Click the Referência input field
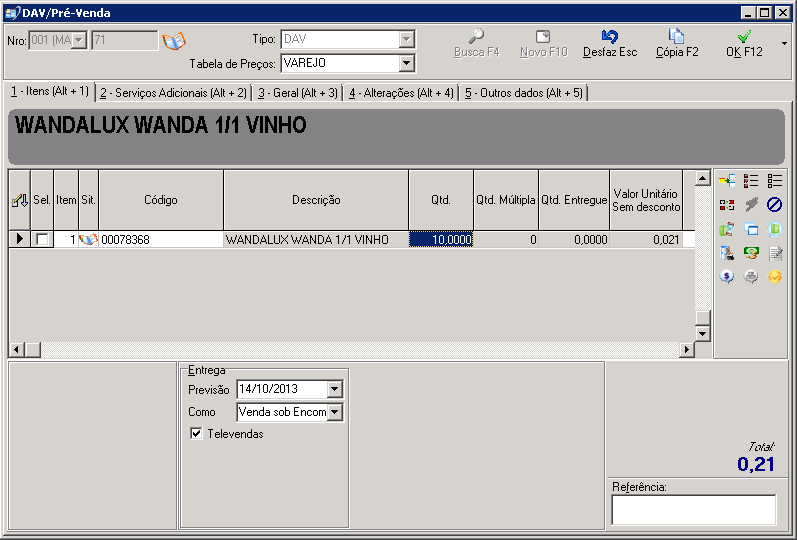797x540 pixels. tap(694, 509)
